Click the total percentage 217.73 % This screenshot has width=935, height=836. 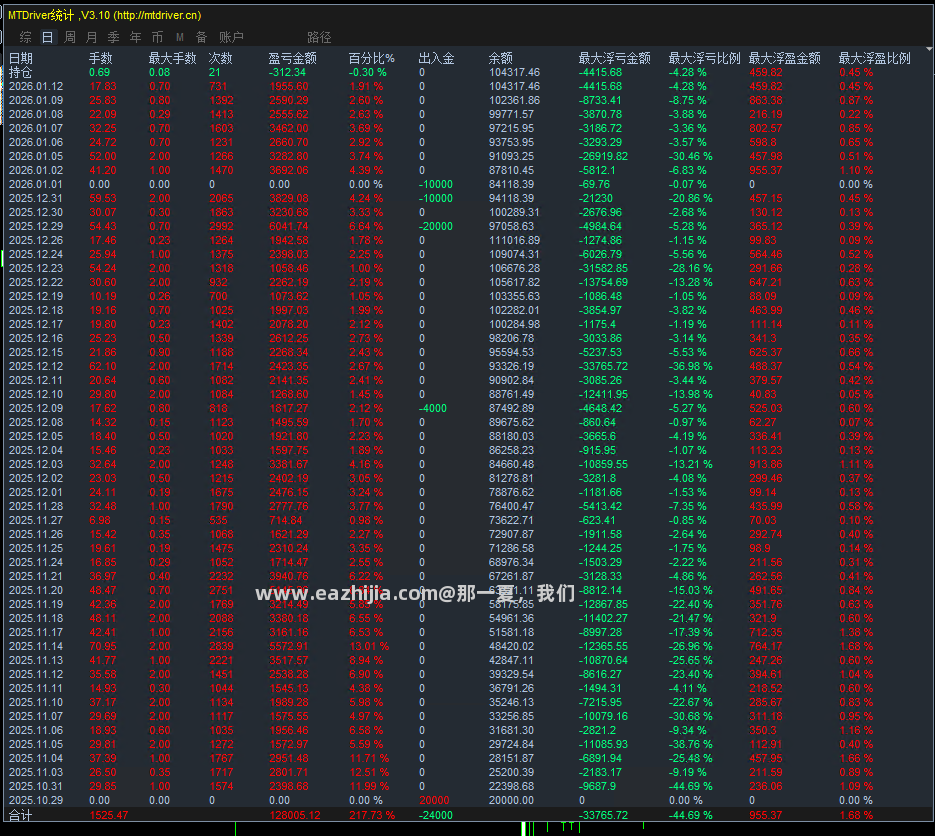(x=372, y=815)
